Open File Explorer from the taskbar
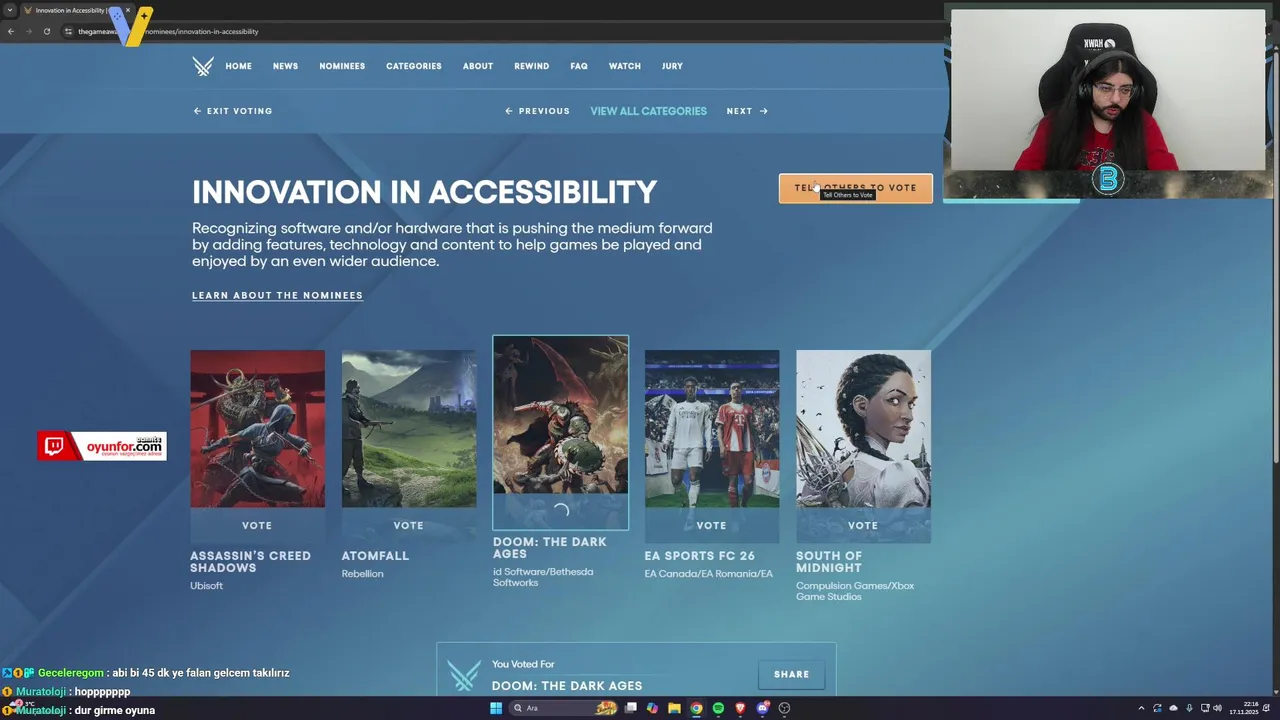 tap(674, 708)
